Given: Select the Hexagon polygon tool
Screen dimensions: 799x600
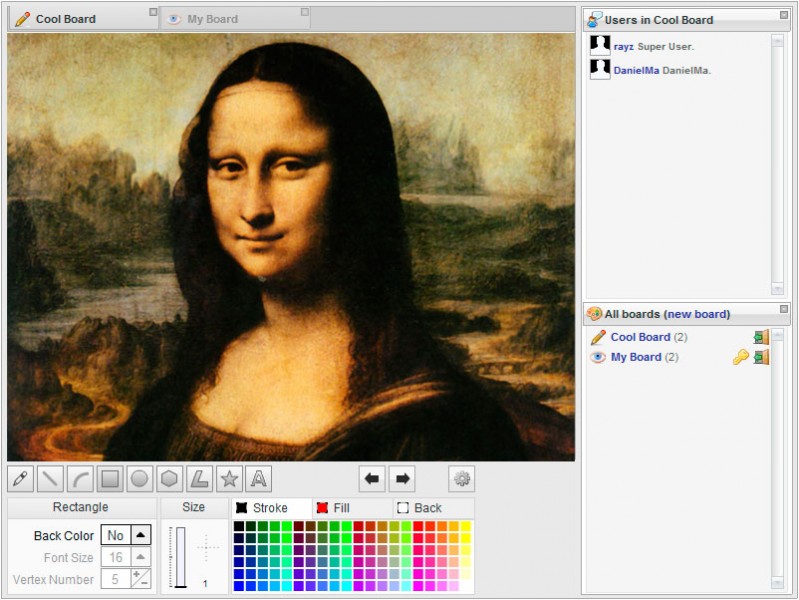Looking at the screenshot, I should 169,479.
